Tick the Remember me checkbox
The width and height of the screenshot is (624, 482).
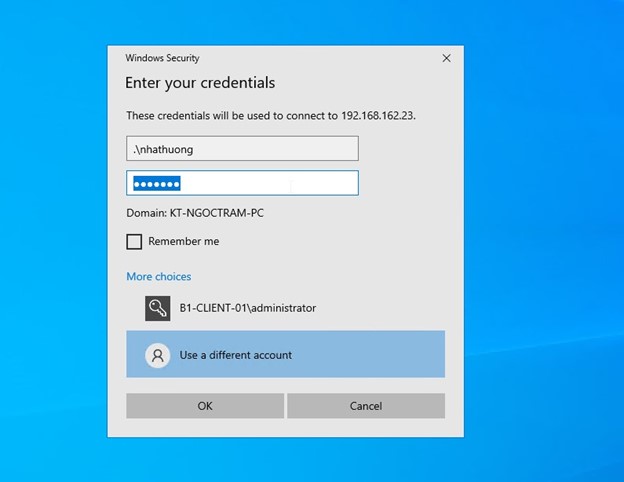coord(134,242)
